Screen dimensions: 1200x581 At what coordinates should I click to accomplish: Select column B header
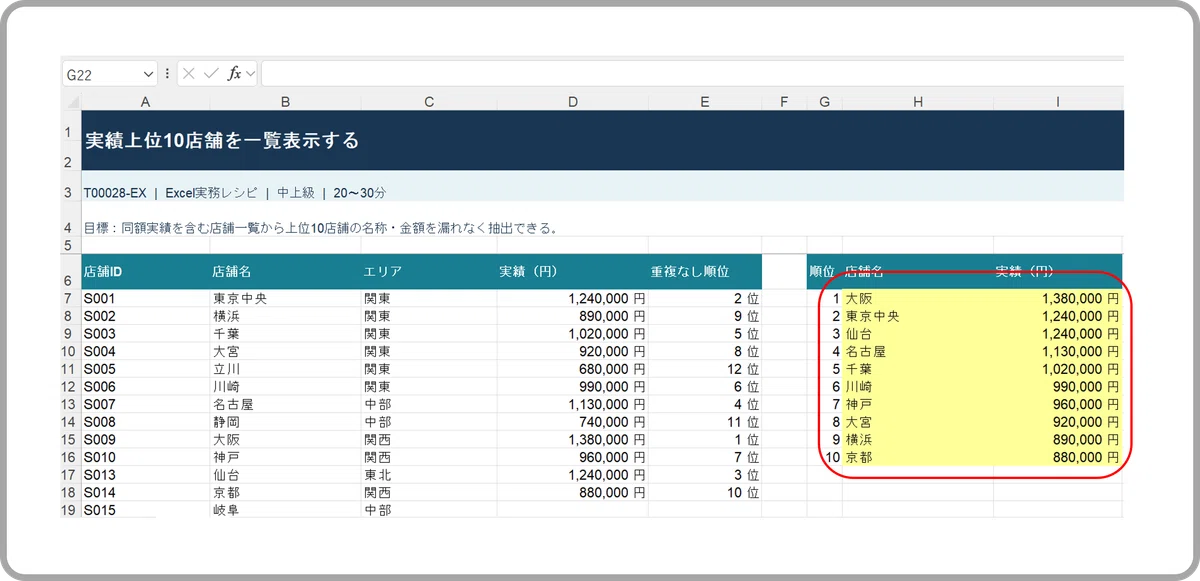285,101
